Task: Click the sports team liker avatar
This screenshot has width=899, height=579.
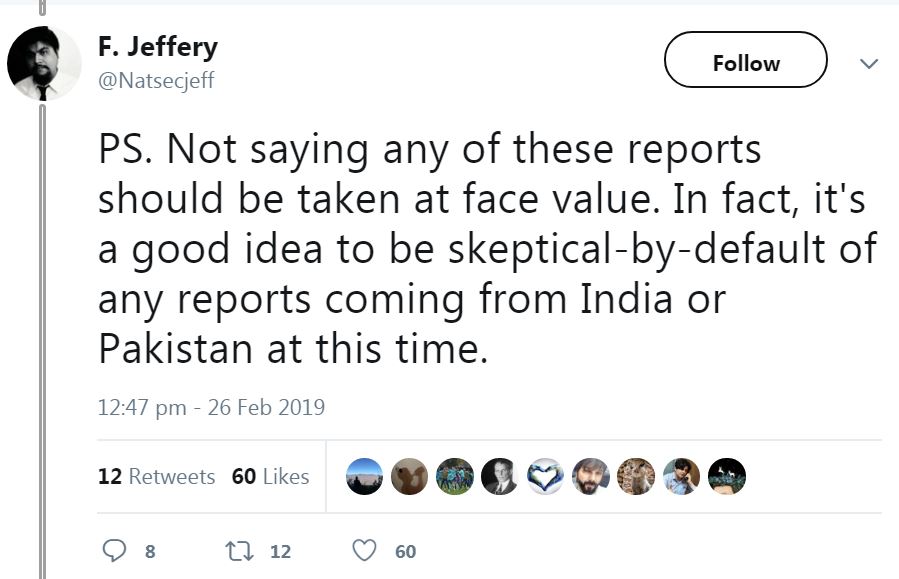Action: [x=454, y=477]
